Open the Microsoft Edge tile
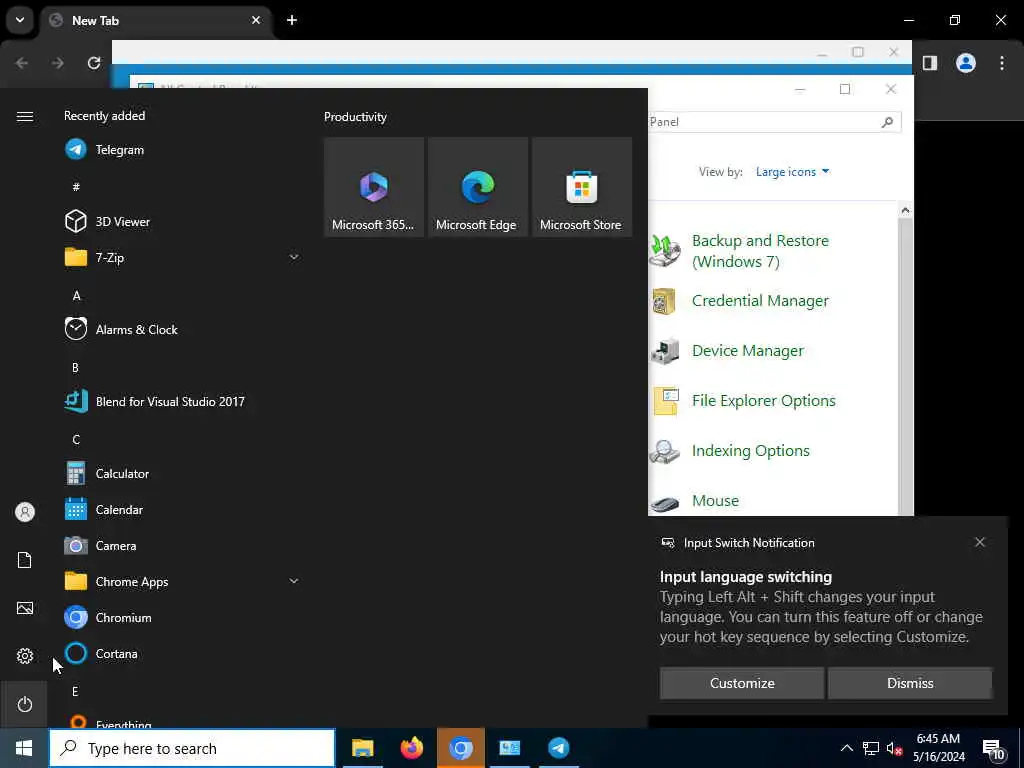1024x768 pixels. pyautogui.click(x=477, y=187)
